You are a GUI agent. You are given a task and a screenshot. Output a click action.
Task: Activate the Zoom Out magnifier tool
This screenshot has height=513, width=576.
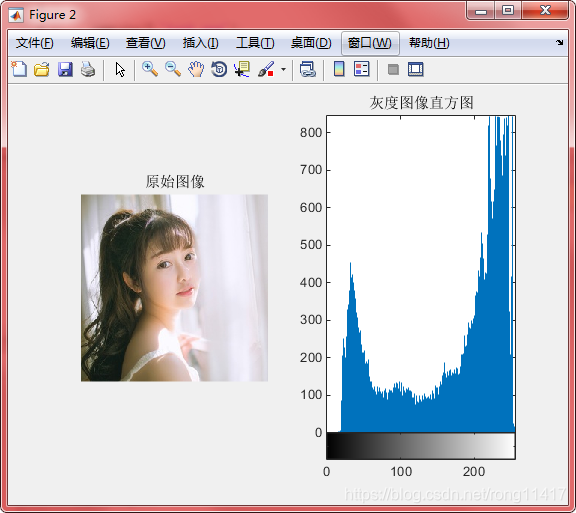[x=173, y=69]
